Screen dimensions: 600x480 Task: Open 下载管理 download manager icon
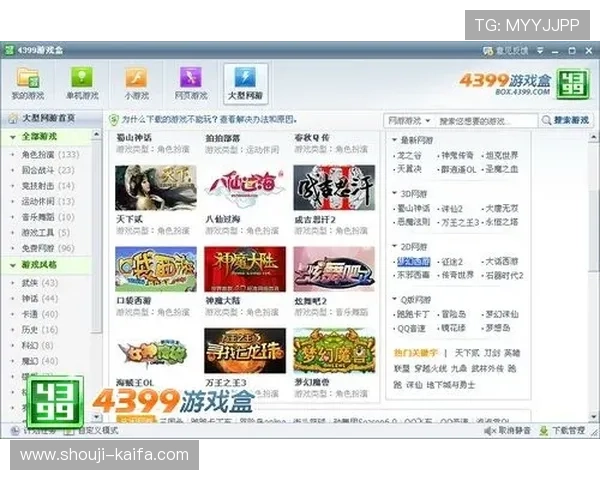point(543,431)
